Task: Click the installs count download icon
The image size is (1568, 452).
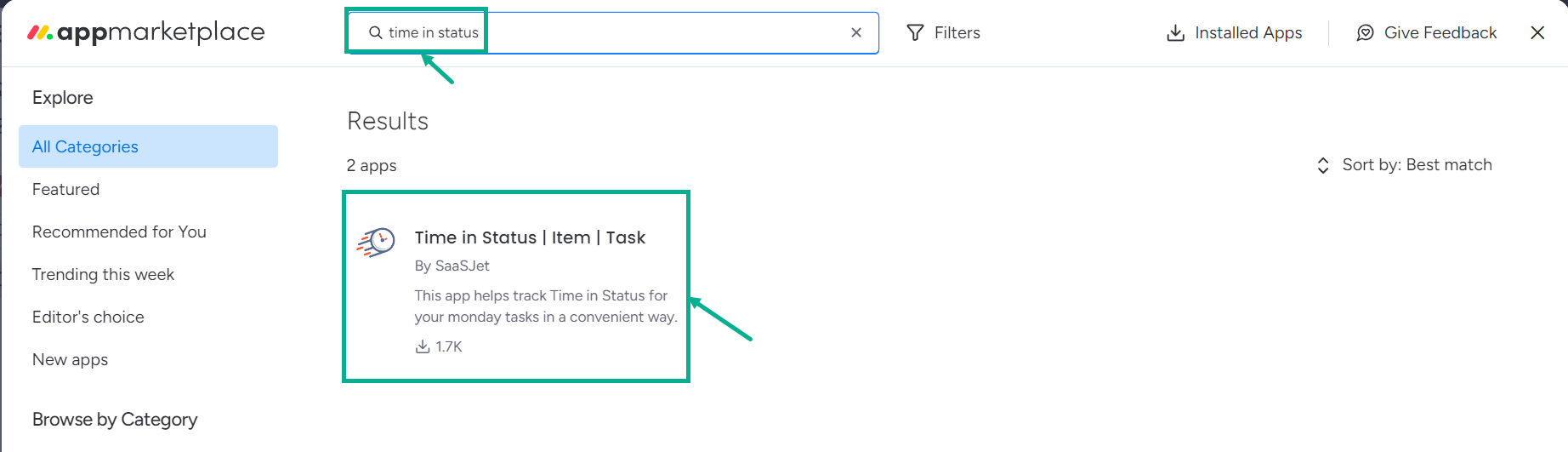Action: pyautogui.click(x=422, y=346)
